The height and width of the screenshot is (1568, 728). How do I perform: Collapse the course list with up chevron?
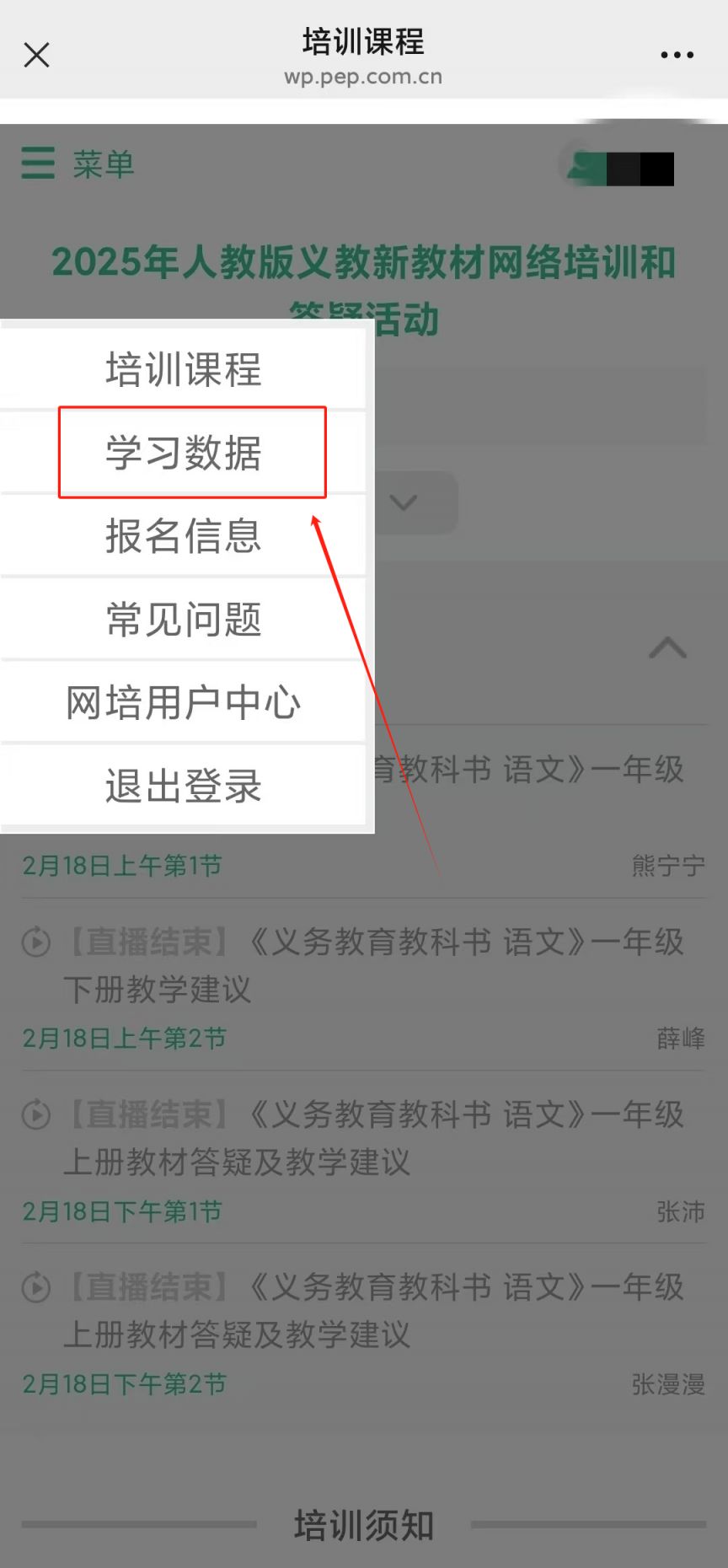(667, 647)
